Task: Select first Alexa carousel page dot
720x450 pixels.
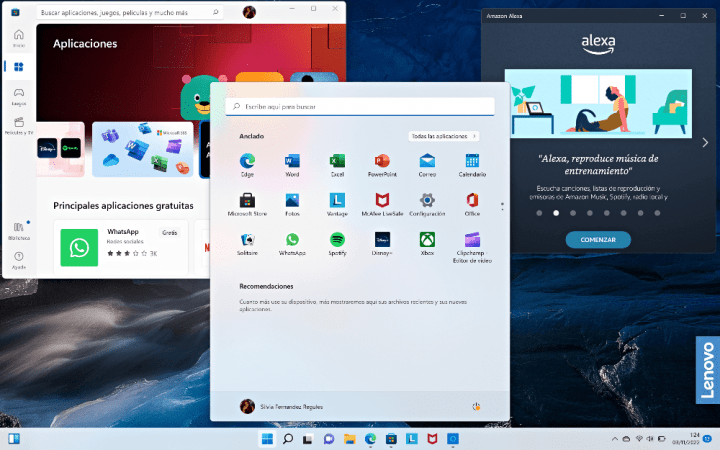Action: (539, 213)
